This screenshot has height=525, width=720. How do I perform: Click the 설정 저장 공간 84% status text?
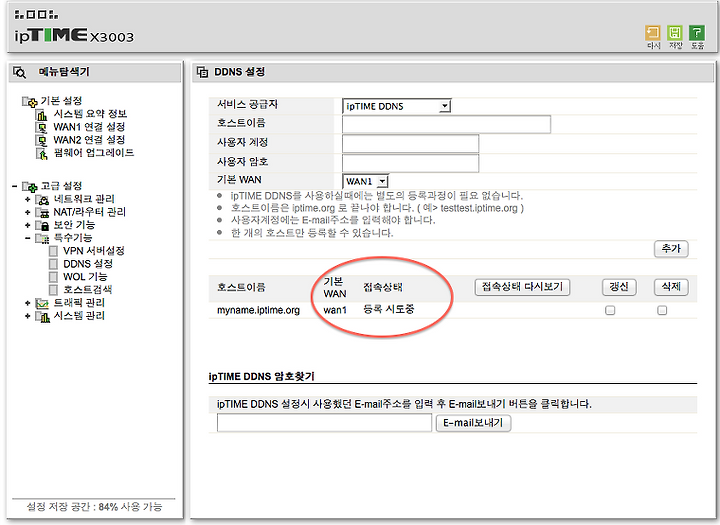tap(94, 507)
